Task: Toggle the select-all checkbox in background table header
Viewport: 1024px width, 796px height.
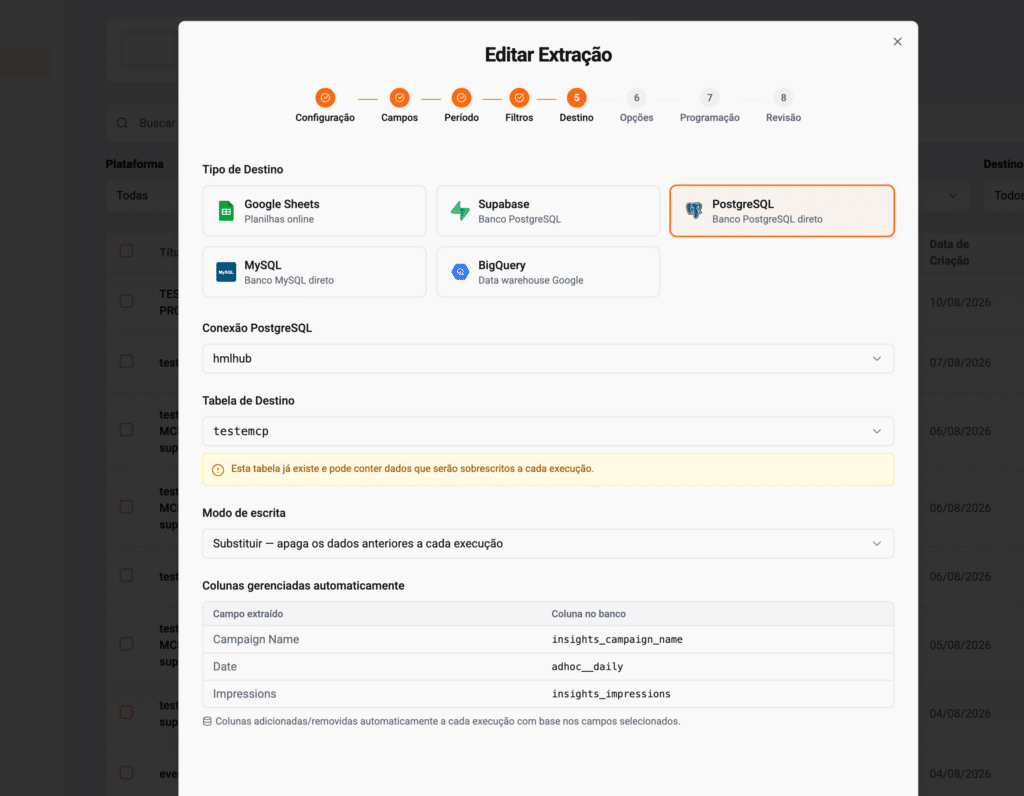Action: coord(126,251)
